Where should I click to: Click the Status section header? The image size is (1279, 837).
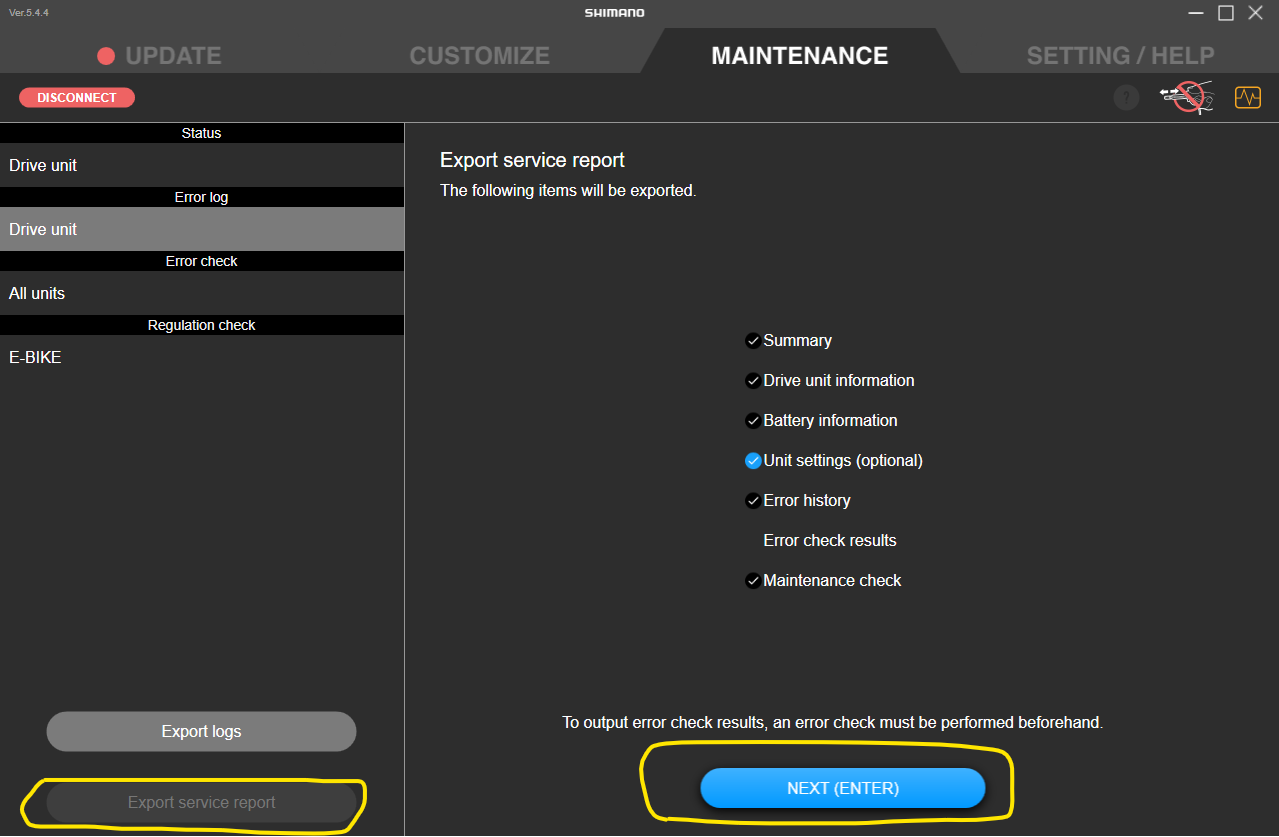[202, 133]
